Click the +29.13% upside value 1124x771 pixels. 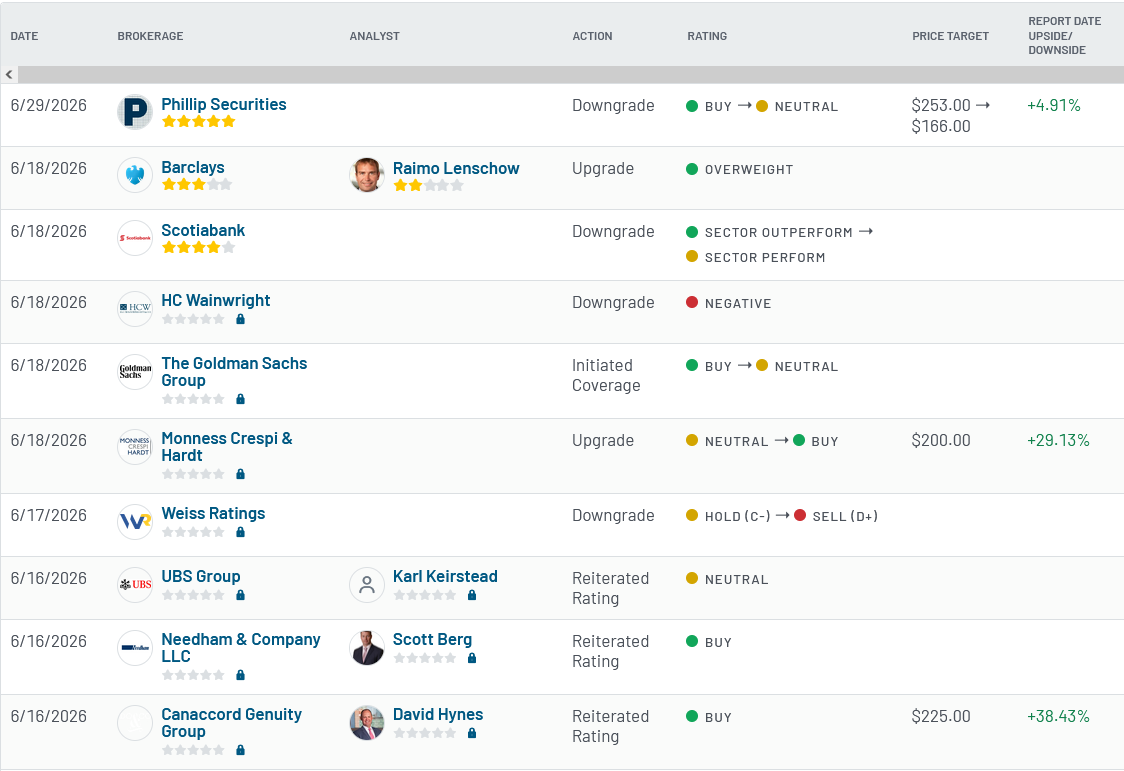coord(1058,440)
